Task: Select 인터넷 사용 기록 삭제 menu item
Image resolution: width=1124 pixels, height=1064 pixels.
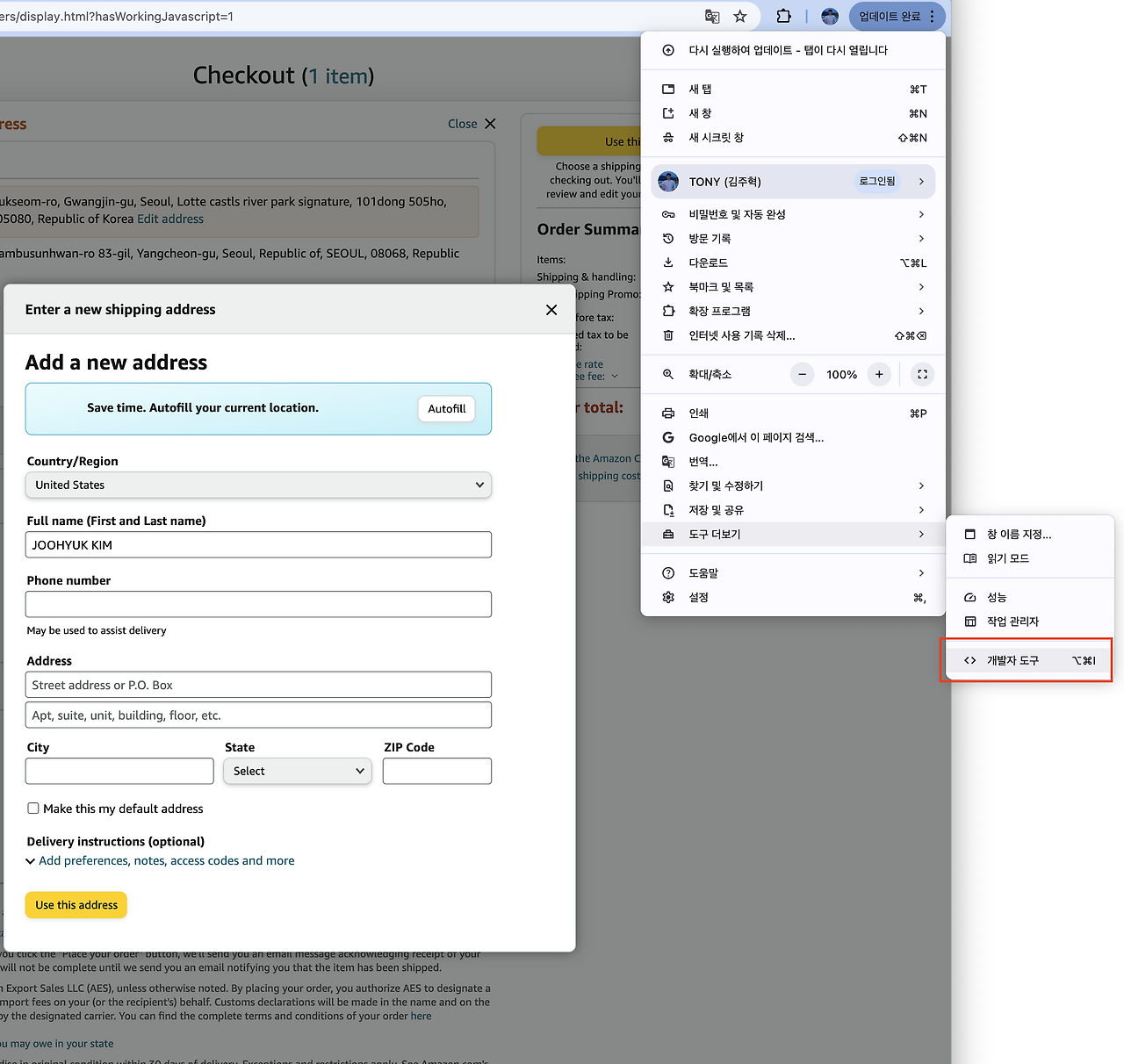Action: point(793,335)
